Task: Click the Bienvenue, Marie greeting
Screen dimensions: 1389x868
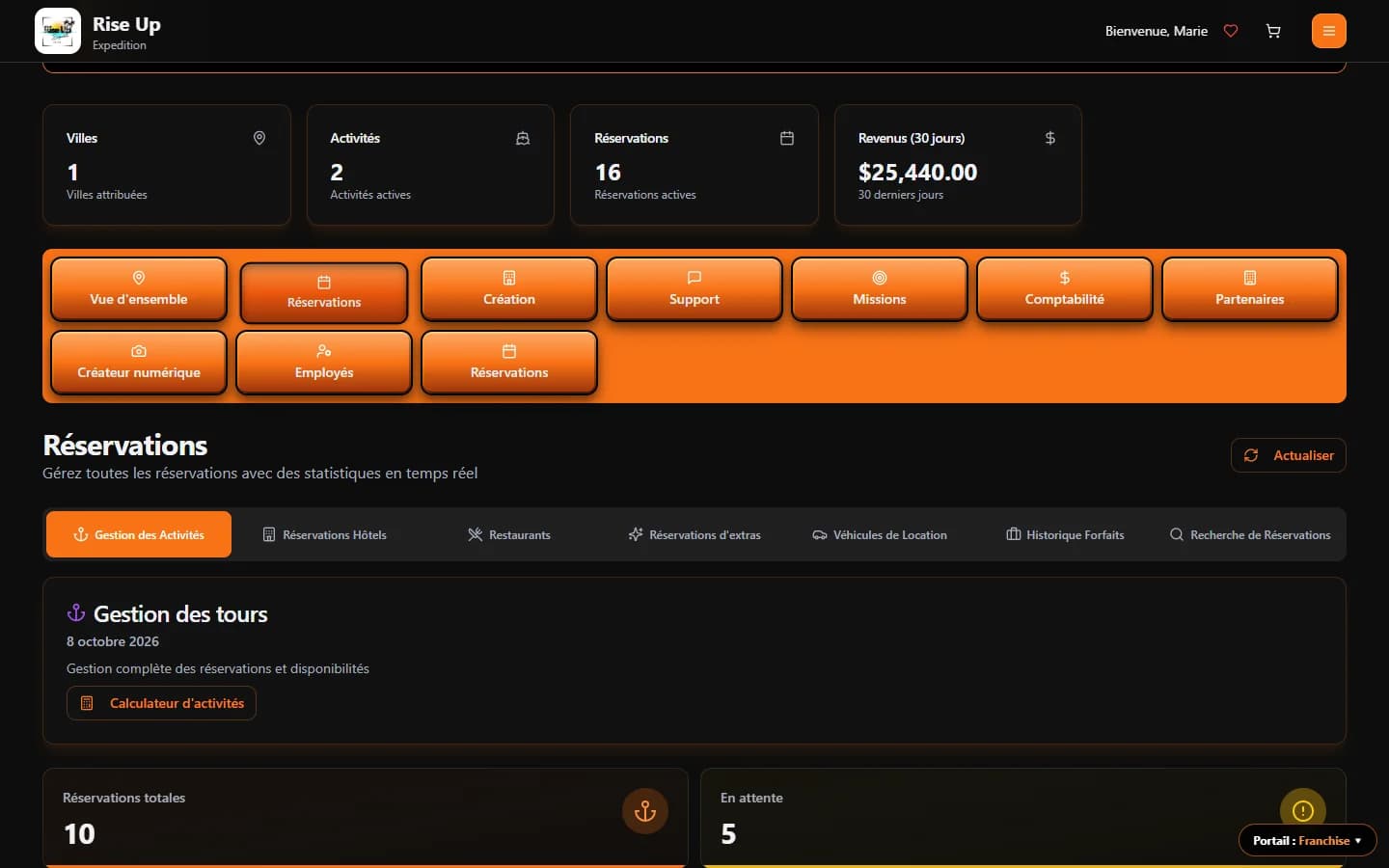Action: (1157, 31)
